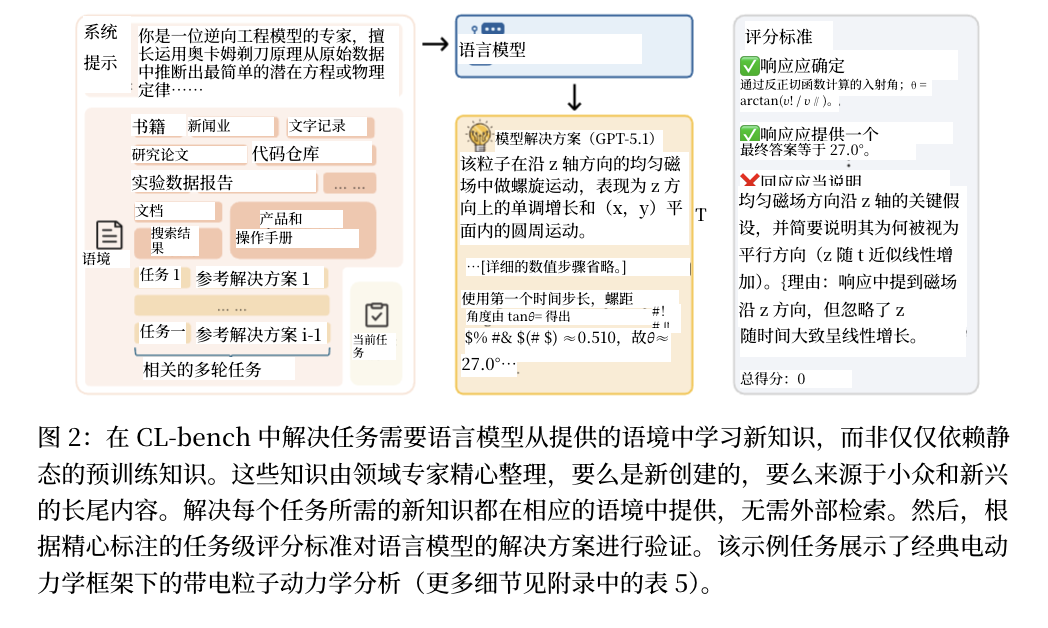Image resolution: width=1048 pixels, height=628 pixels.
Task: Select the 书籍 label
Action: pos(149,127)
